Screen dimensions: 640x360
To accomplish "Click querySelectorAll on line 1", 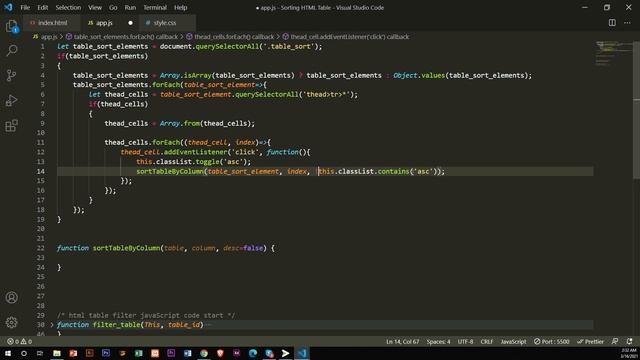I will point(227,47).
